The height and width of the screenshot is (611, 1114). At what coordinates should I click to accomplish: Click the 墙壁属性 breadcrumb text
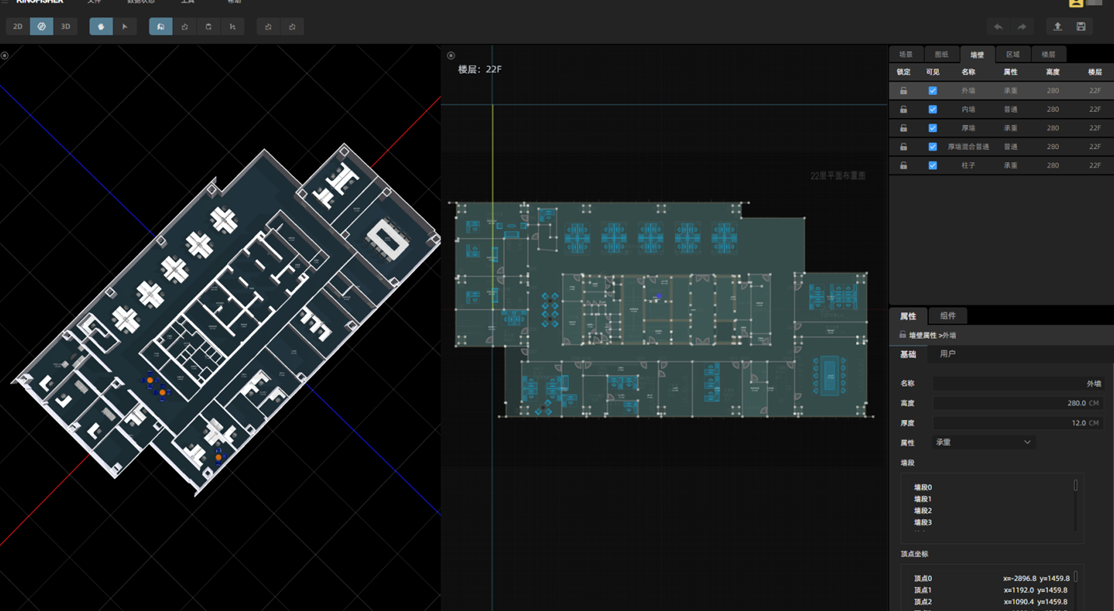[923, 335]
